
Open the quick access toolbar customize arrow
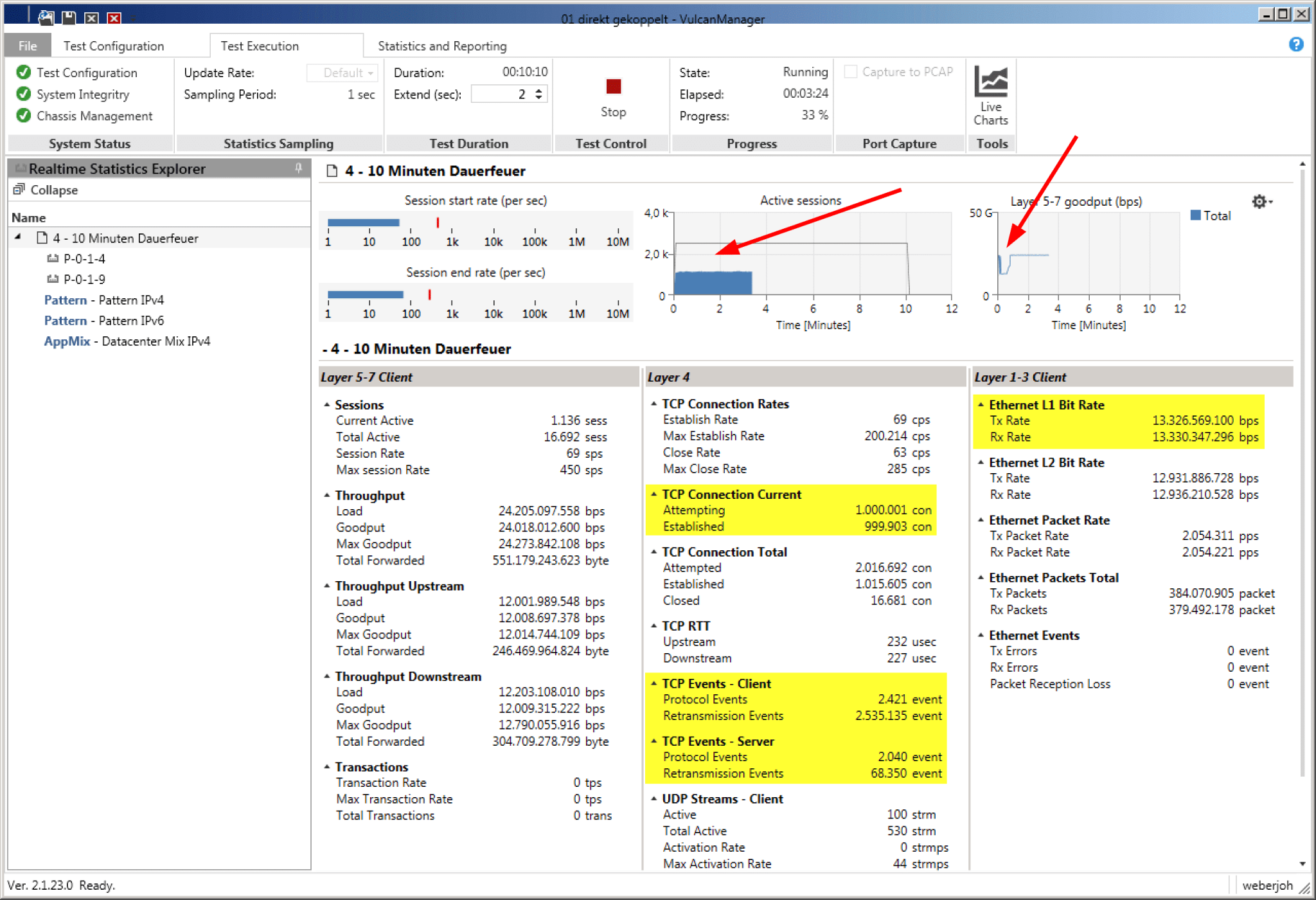pyautogui.click(x=133, y=18)
